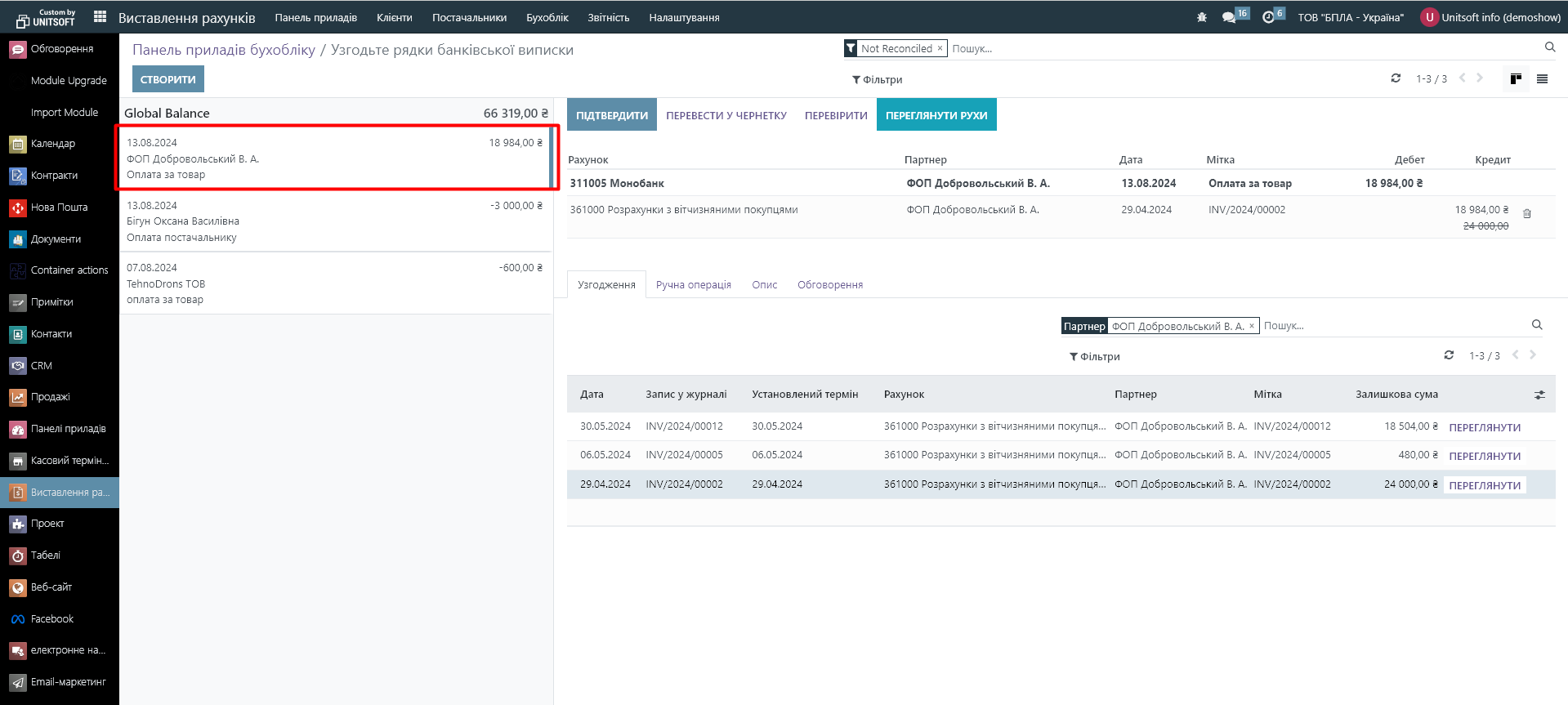The image size is (1568, 705).
Task: Open column options for the invoices table
Action: 1539,395
